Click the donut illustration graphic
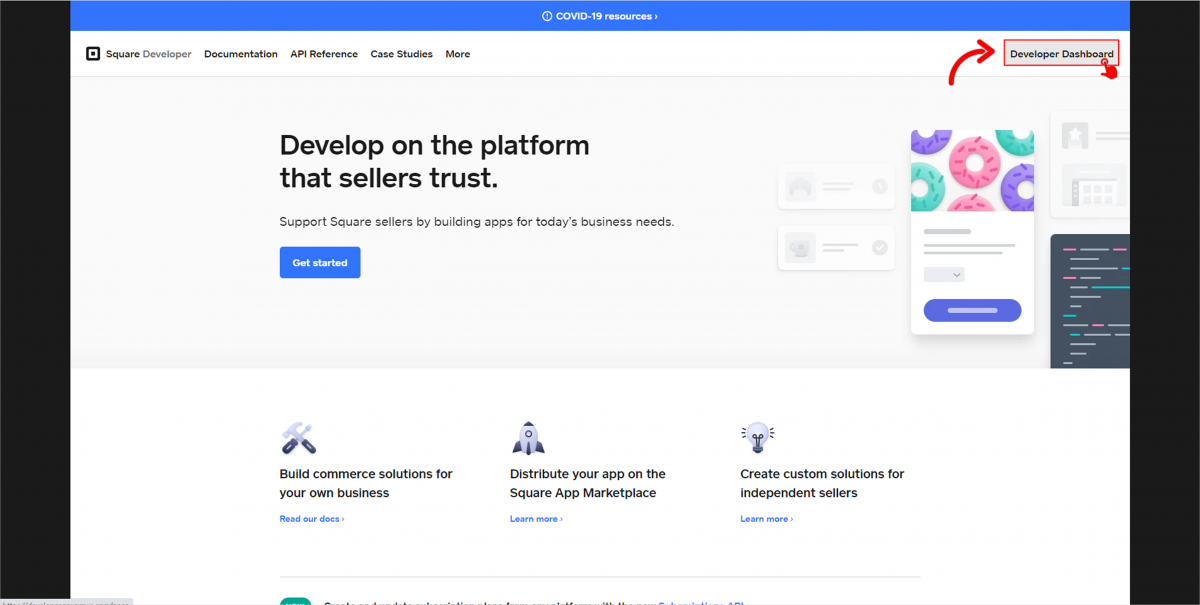 [x=972, y=170]
